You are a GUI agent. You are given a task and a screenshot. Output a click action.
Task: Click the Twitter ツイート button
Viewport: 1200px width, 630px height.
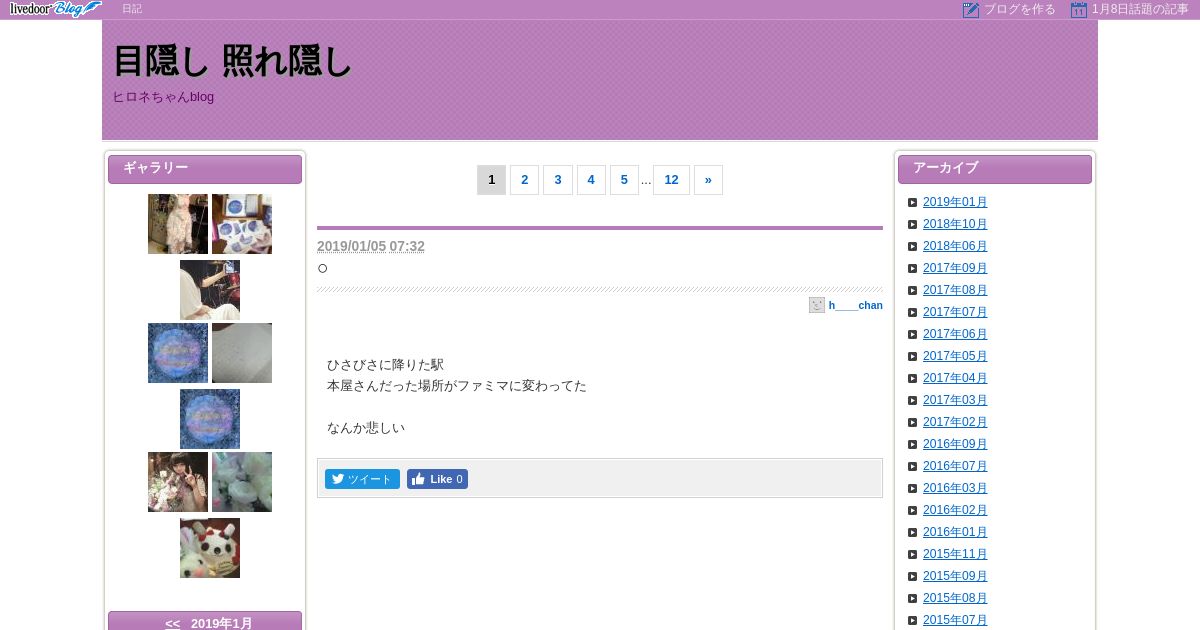pyautogui.click(x=362, y=479)
